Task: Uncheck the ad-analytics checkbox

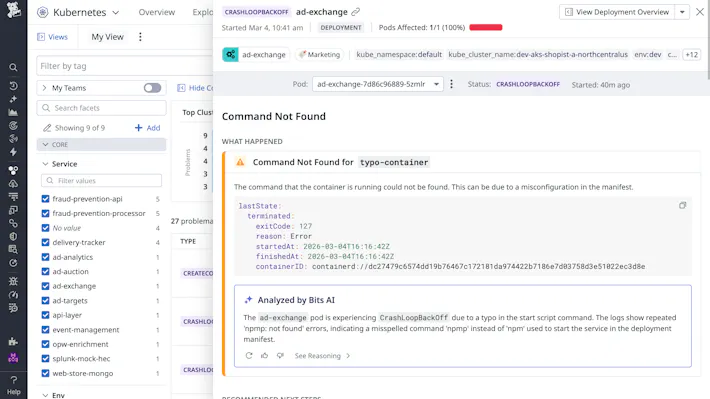Action: pos(45,257)
